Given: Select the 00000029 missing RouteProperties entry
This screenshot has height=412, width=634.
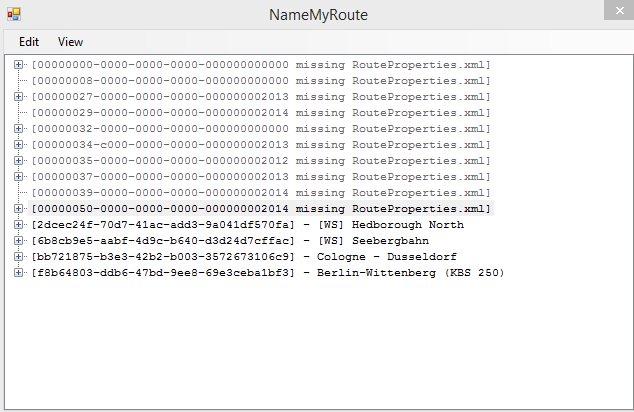Looking at the screenshot, I should pyautogui.click(x=260, y=113).
